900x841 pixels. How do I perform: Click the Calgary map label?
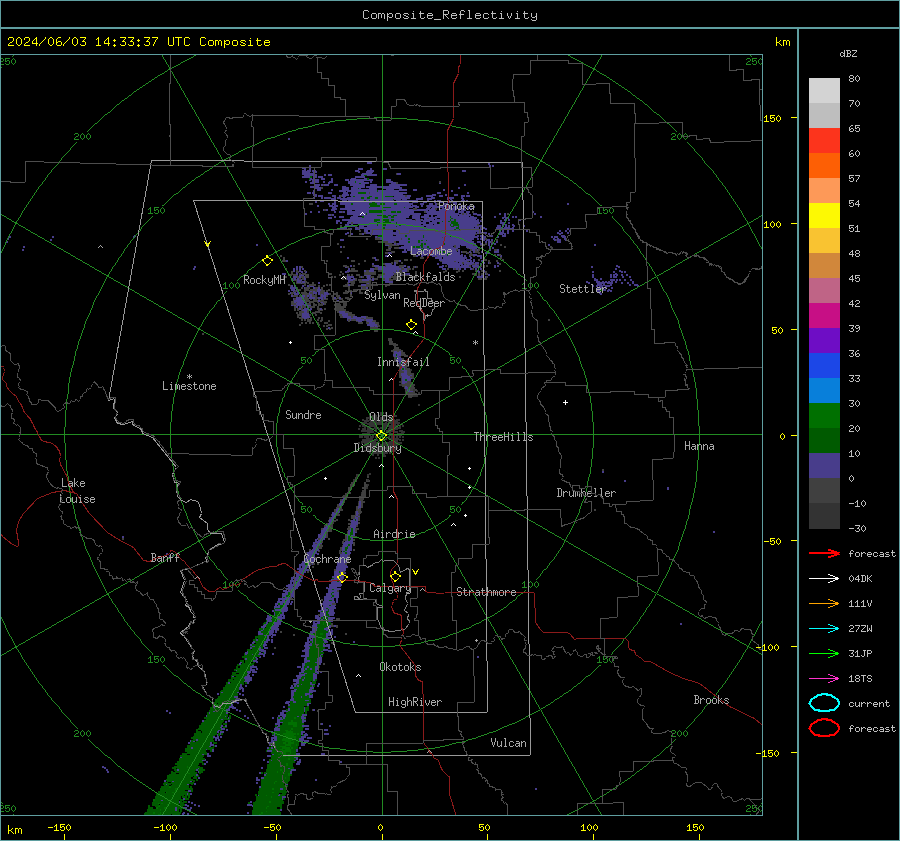(x=390, y=588)
